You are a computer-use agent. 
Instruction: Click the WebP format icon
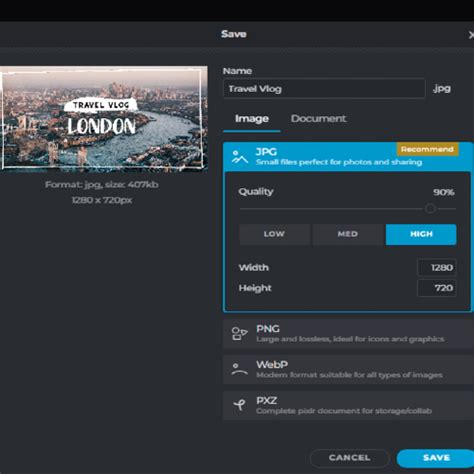tap(240, 370)
